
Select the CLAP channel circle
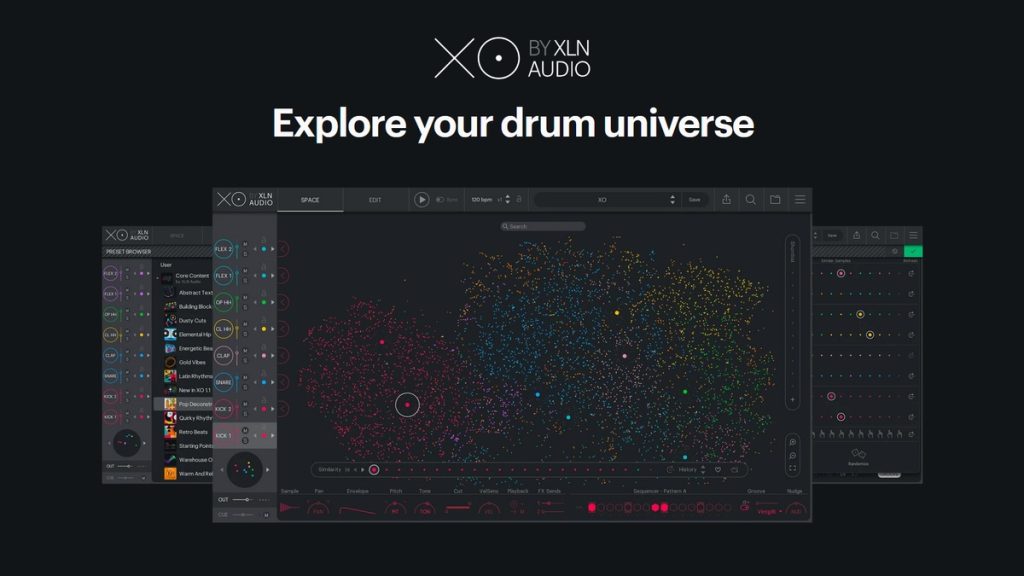click(223, 356)
